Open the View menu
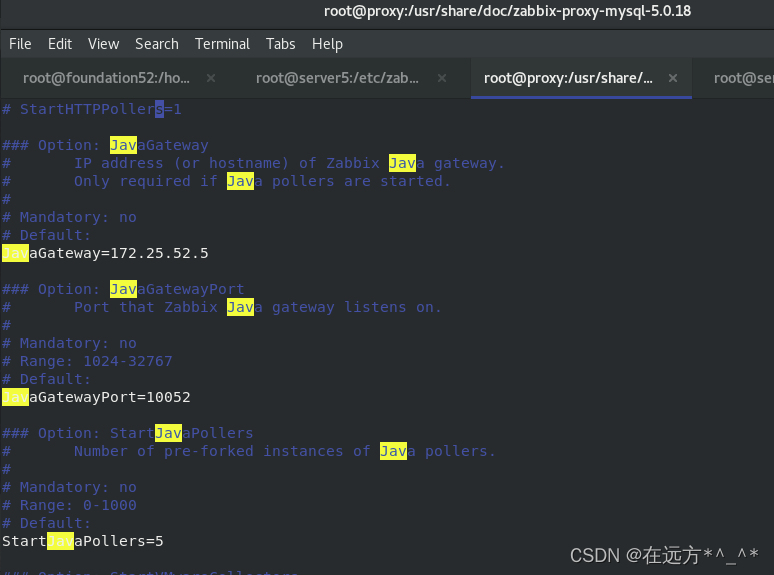This screenshot has width=774, height=575. click(104, 44)
